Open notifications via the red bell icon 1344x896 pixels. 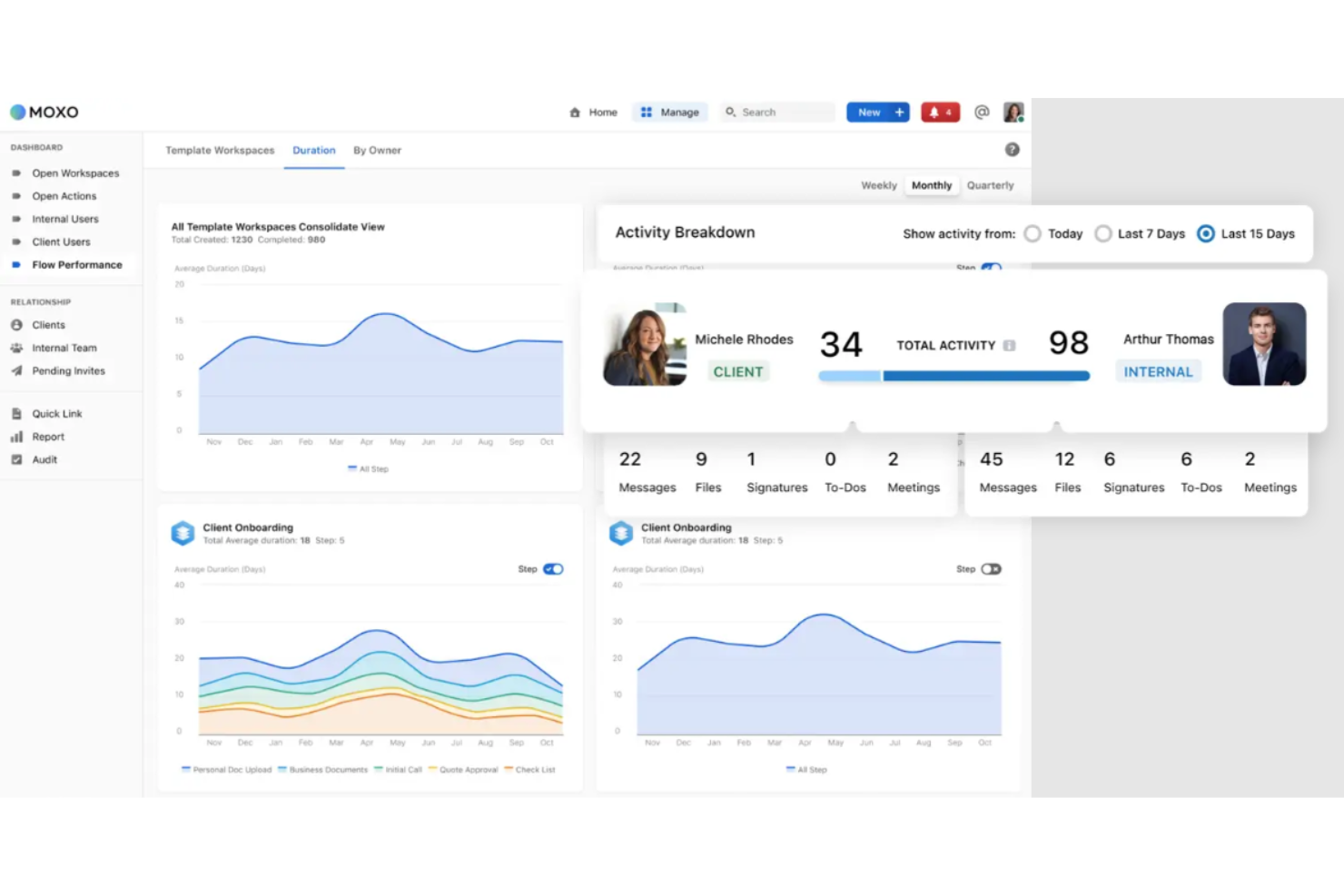click(x=940, y=113)
